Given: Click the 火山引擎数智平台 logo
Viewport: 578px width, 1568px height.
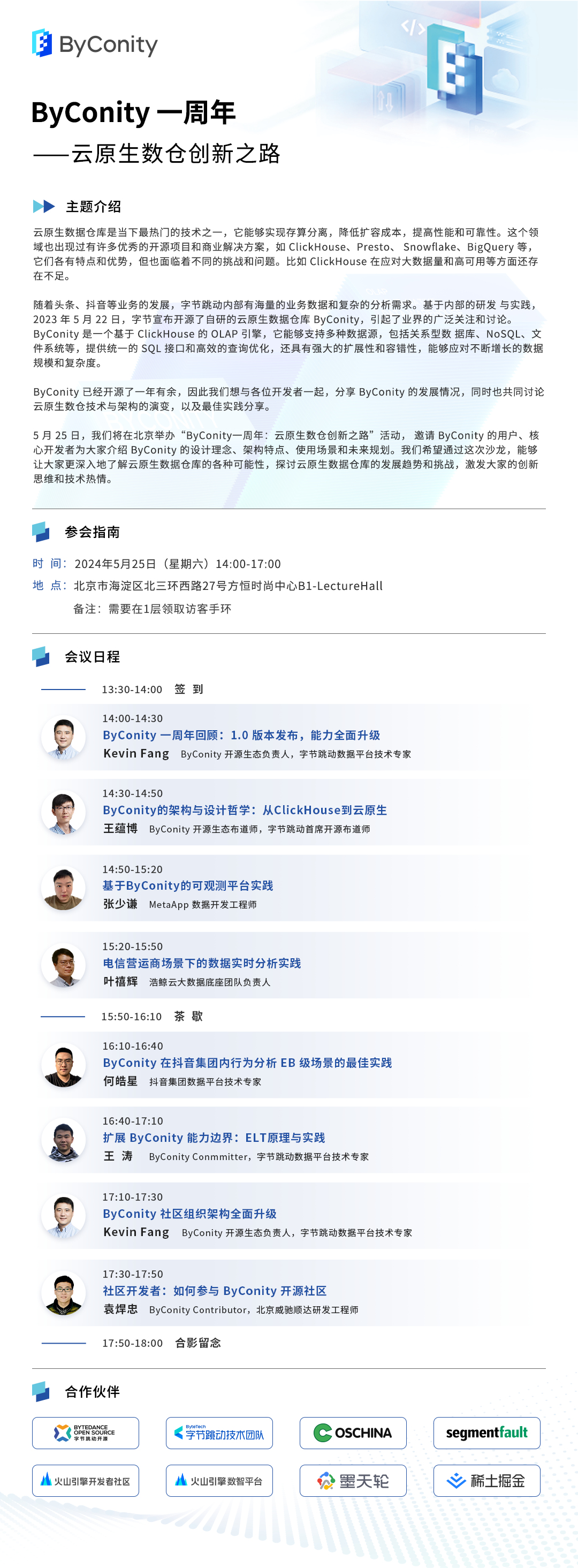Looking at the screenshot, I should (219, 1480).
